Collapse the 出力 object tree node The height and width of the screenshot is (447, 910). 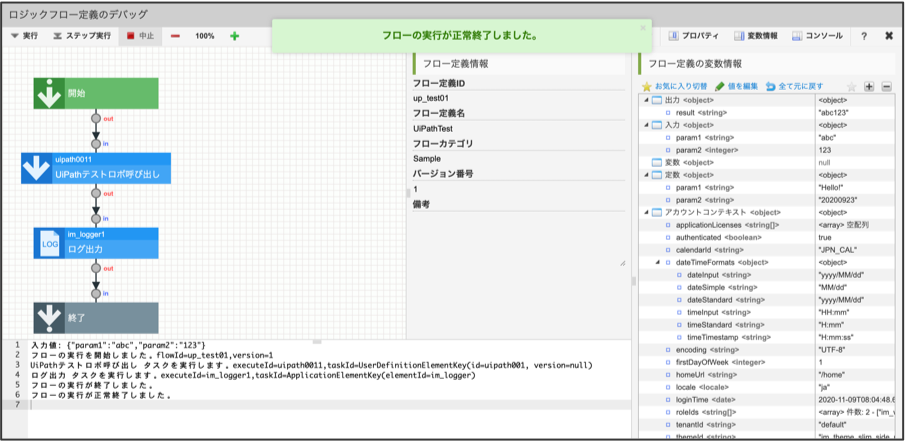click(x=645, y=101)
